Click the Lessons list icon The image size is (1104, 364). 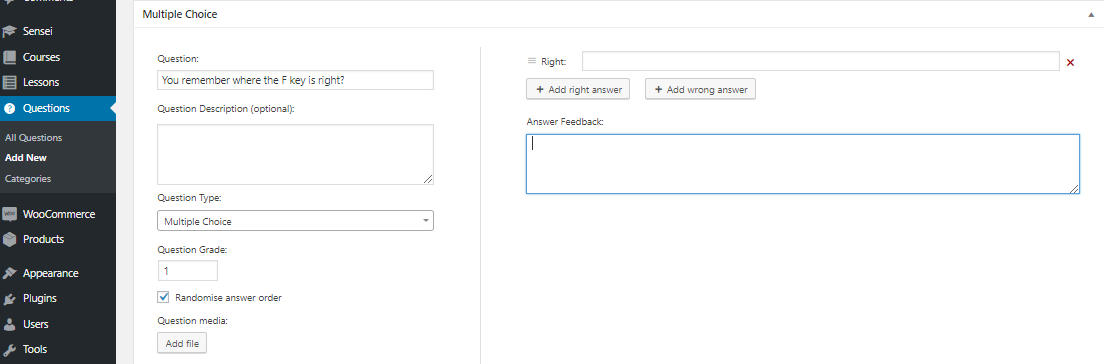pyautogui.click(x=10, y=82)
